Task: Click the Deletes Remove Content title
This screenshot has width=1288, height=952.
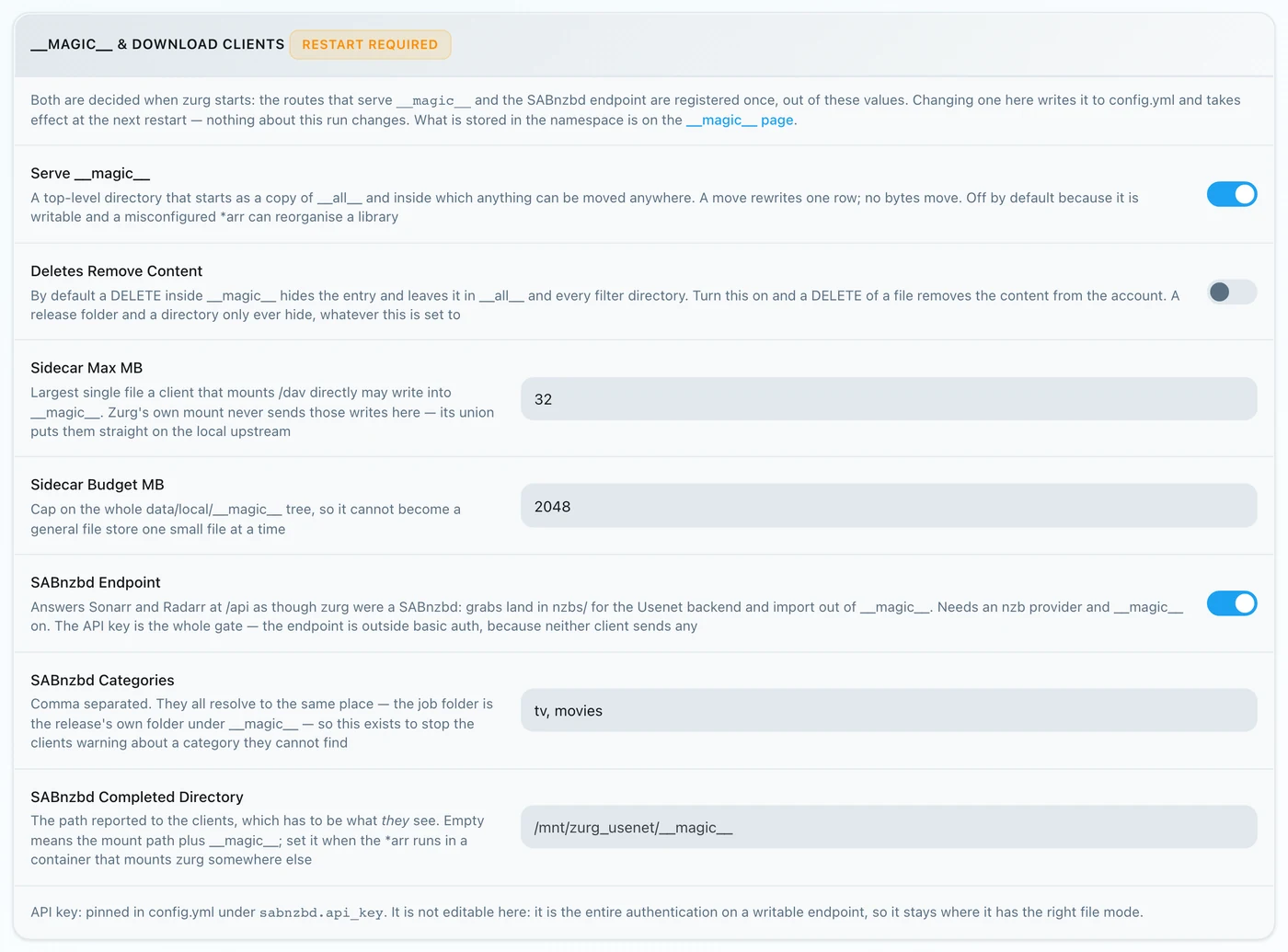Action: coord(116,270)
